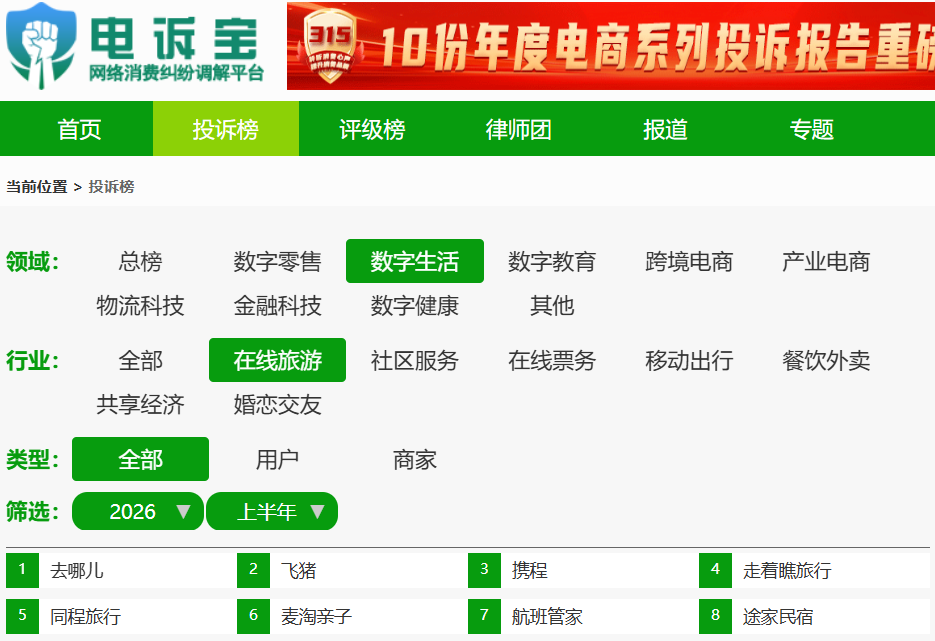Choose 共享经济 in the 行业 filter
935x641 pixels.
pos(140,404)
